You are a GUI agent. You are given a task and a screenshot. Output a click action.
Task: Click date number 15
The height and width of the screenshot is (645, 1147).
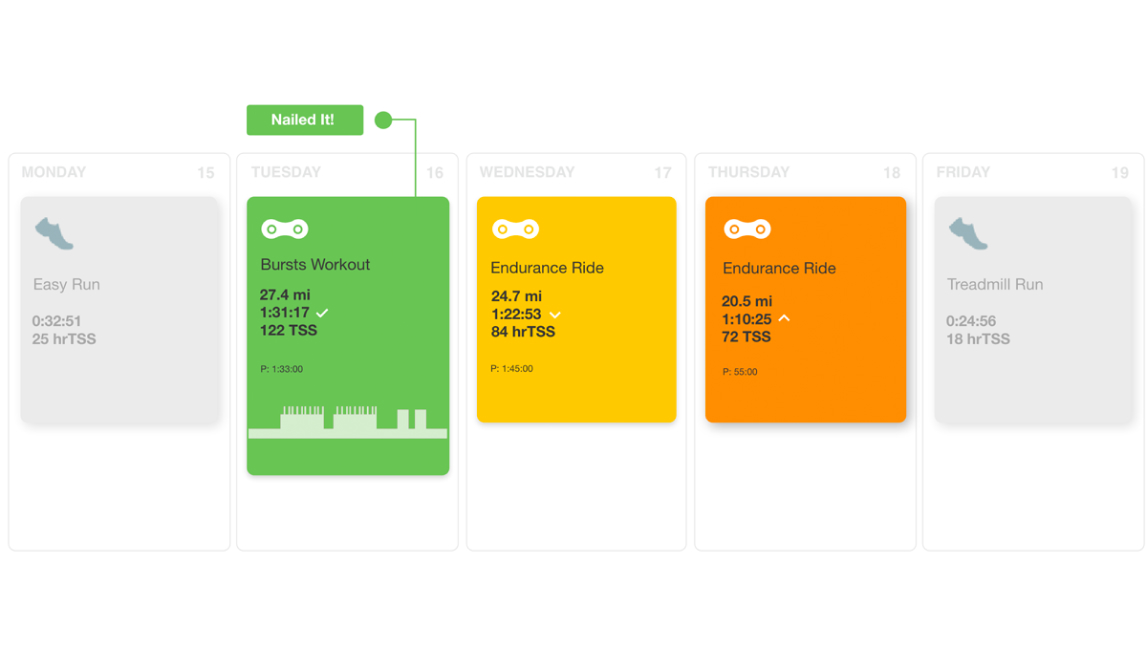point(206,173)
